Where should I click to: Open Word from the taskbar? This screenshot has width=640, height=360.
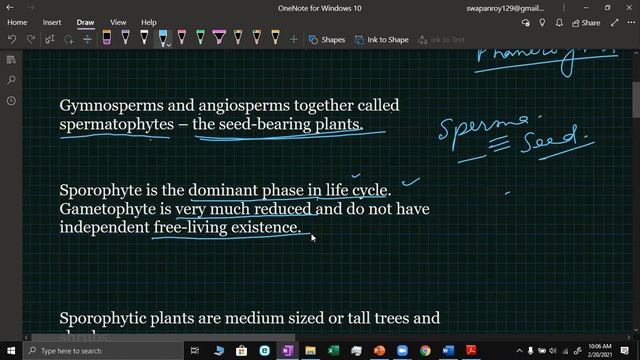tap(448, 351)
